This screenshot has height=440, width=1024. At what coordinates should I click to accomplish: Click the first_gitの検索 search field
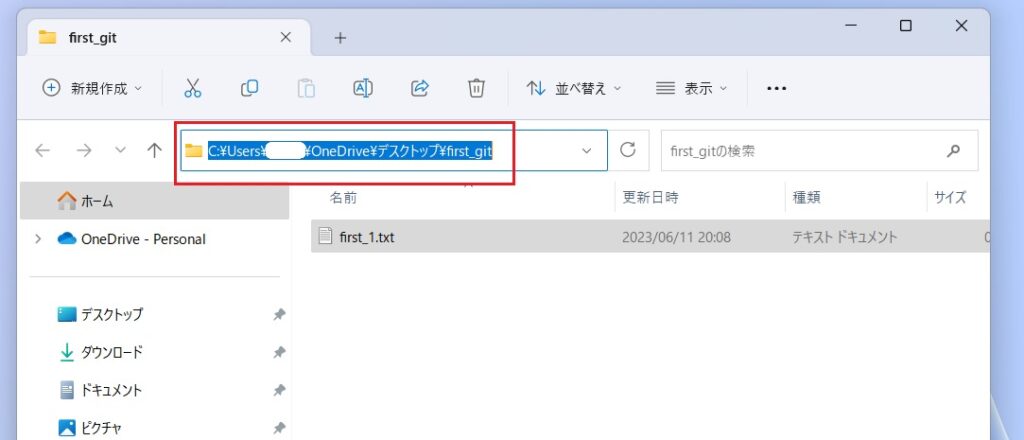click(x=800, y=150)
